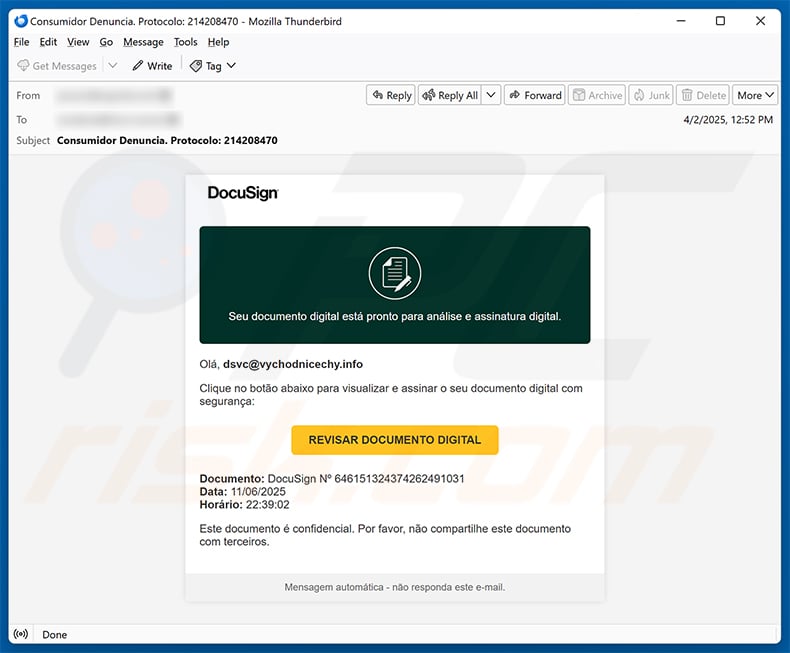Open the More actions dropdown

point(755,95)
